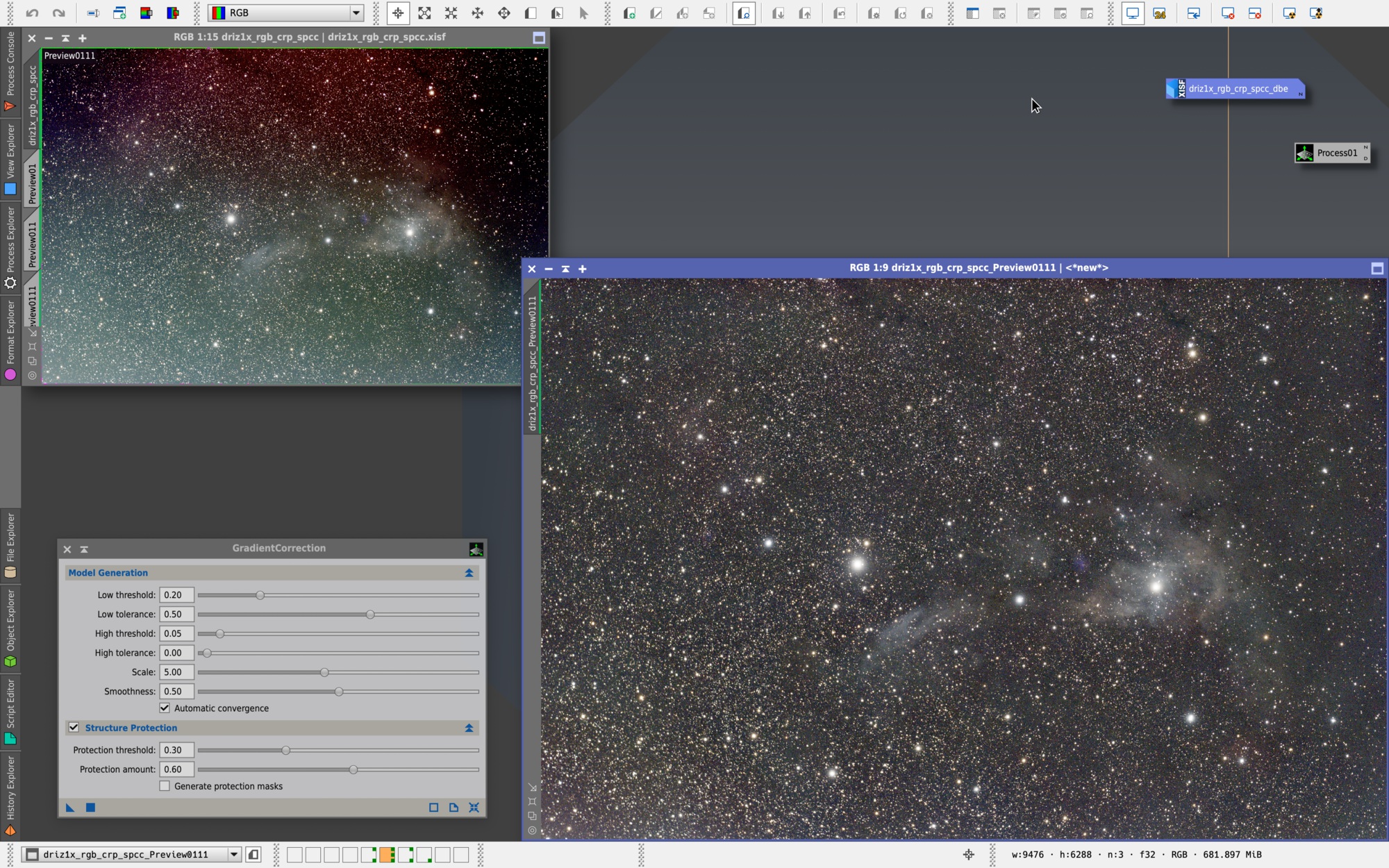Select the Dynamic Operation pointer tool
The width and height of the screenshot is (1389, 868).
tap(583, 12)
